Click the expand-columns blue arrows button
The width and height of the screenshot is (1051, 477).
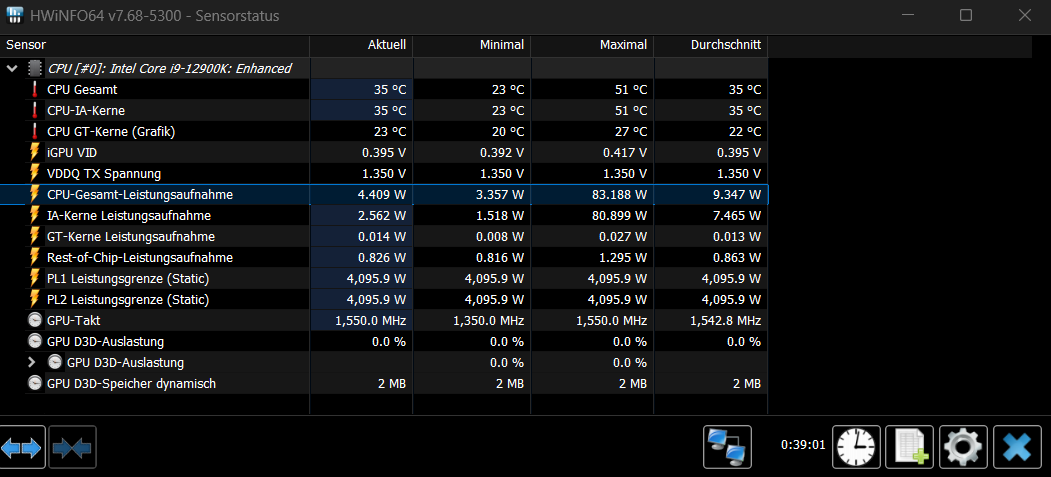point(22,447)
